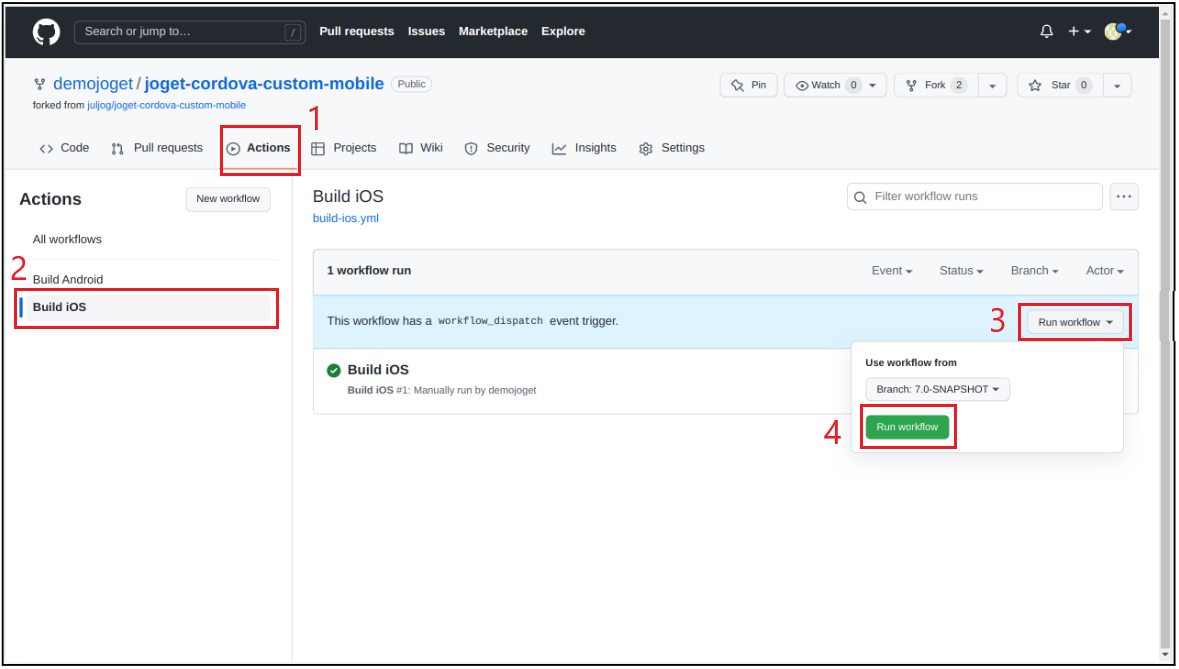
Task: Open the three-dot workflow options menu
Action: point(1123,196)
